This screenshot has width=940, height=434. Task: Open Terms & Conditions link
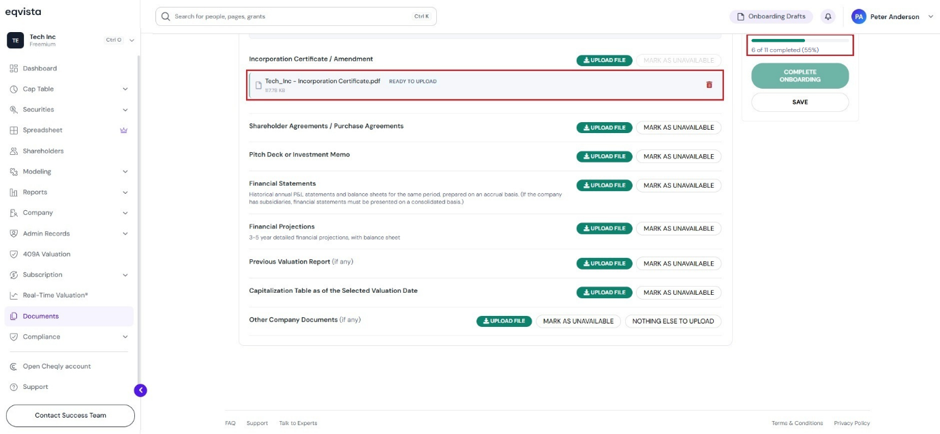[x=797, y=423]
